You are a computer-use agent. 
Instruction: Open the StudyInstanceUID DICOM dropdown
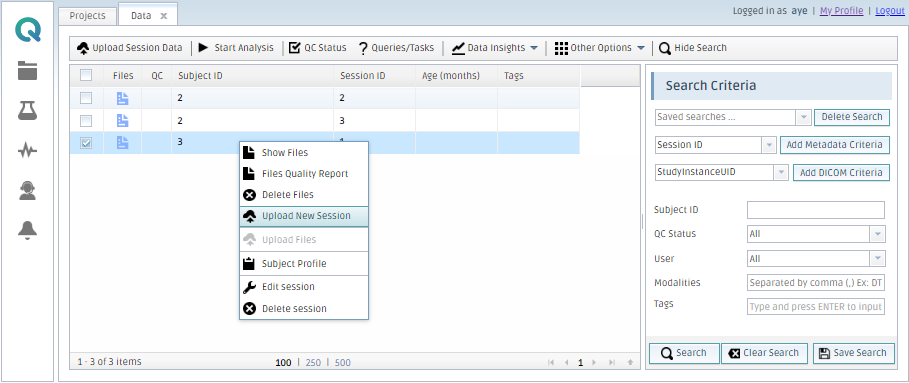tap(781, 172)
